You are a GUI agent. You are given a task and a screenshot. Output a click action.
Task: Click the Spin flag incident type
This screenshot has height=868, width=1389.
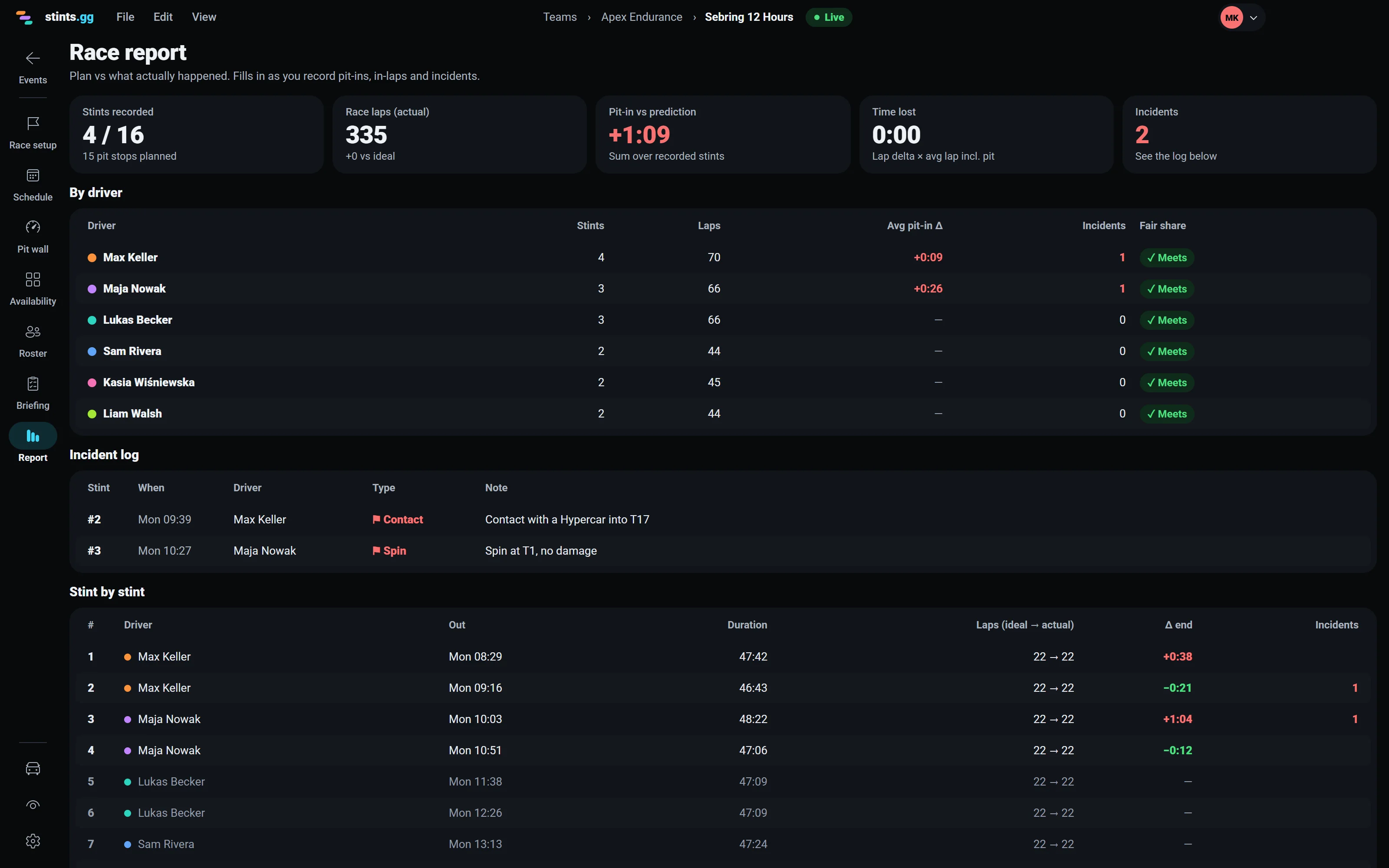click(389, 551)
